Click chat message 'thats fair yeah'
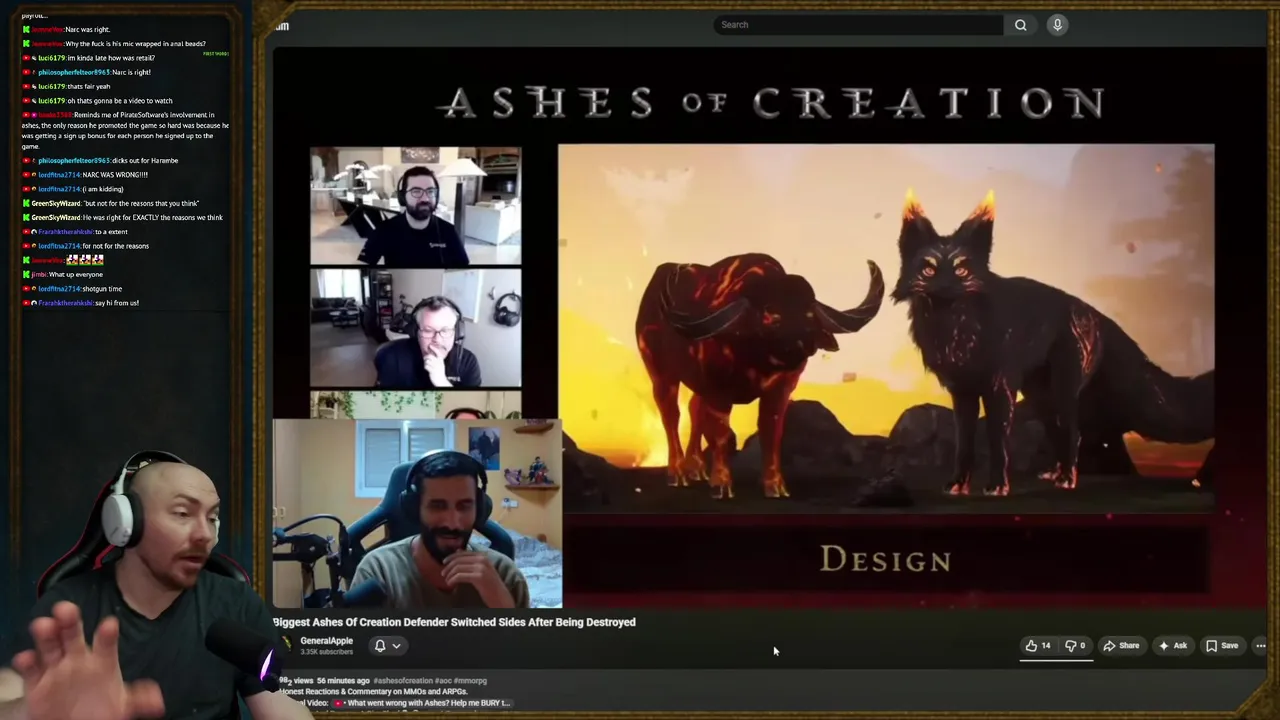1280x720 pixels. [x=89, y=87]
